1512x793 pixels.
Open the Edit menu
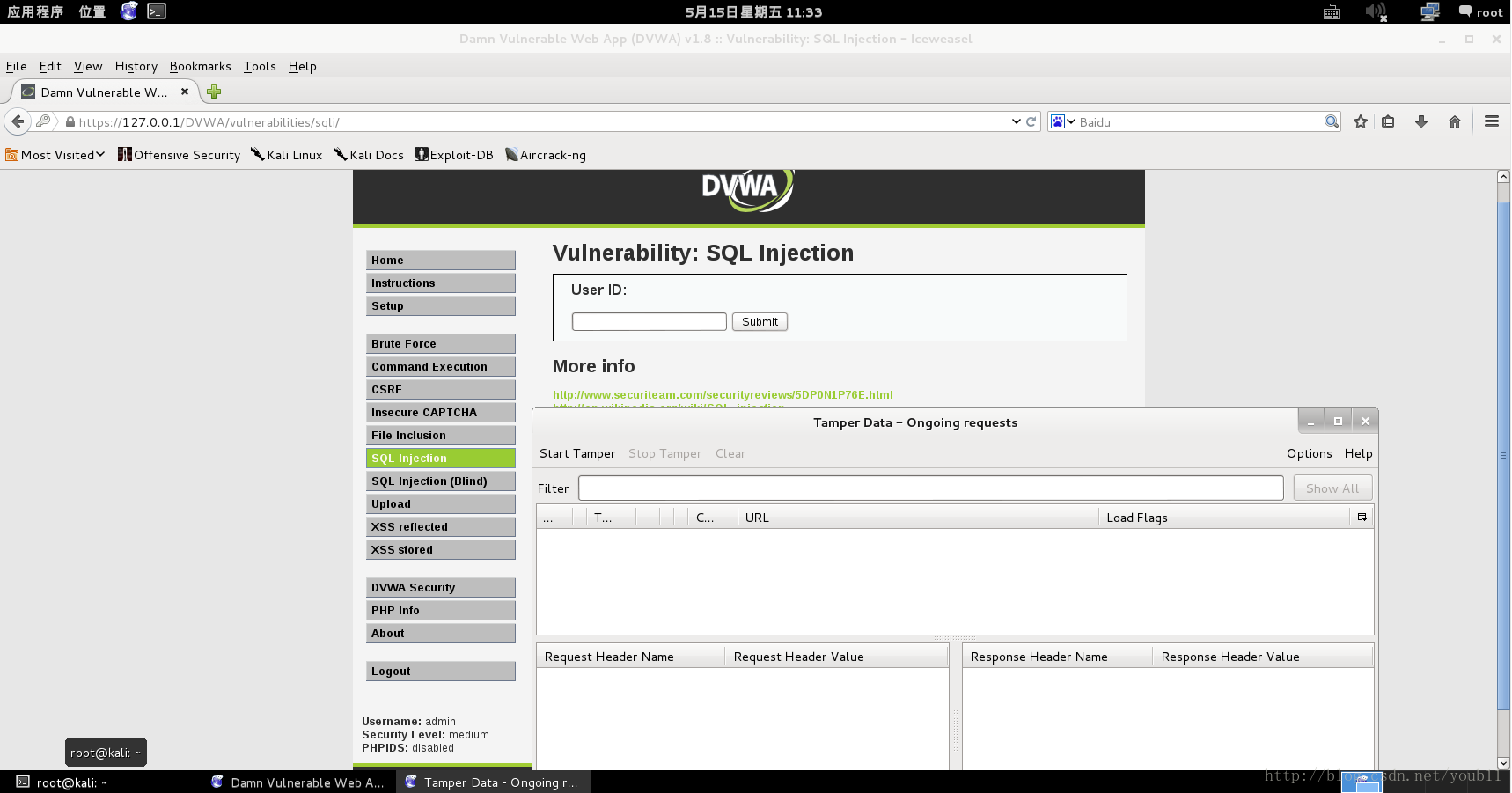pos(50,66)
